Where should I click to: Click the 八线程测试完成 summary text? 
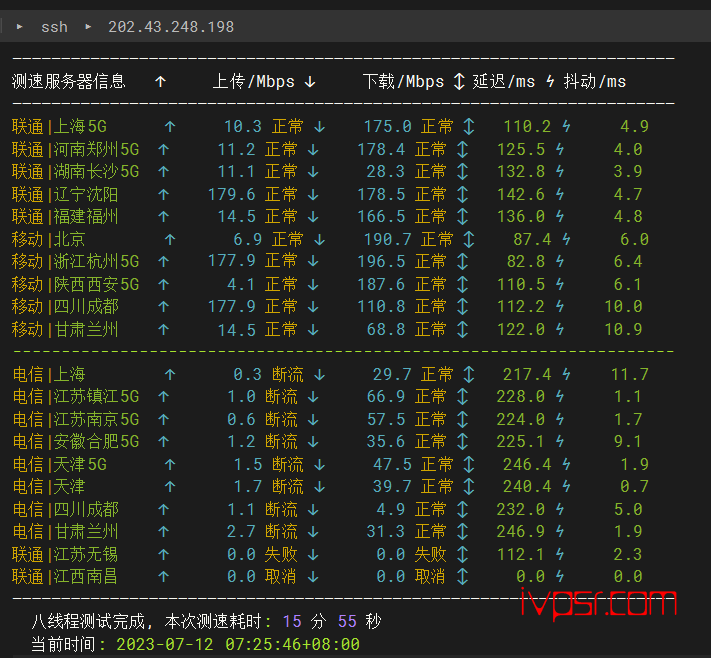[89, 621]
